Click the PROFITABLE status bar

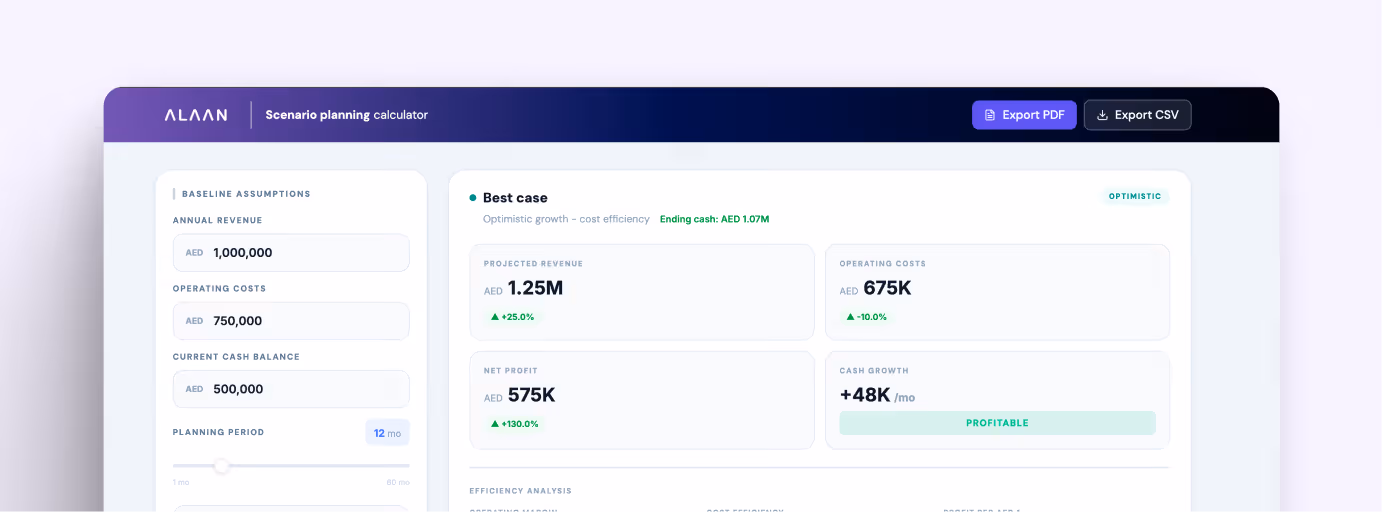997,423
